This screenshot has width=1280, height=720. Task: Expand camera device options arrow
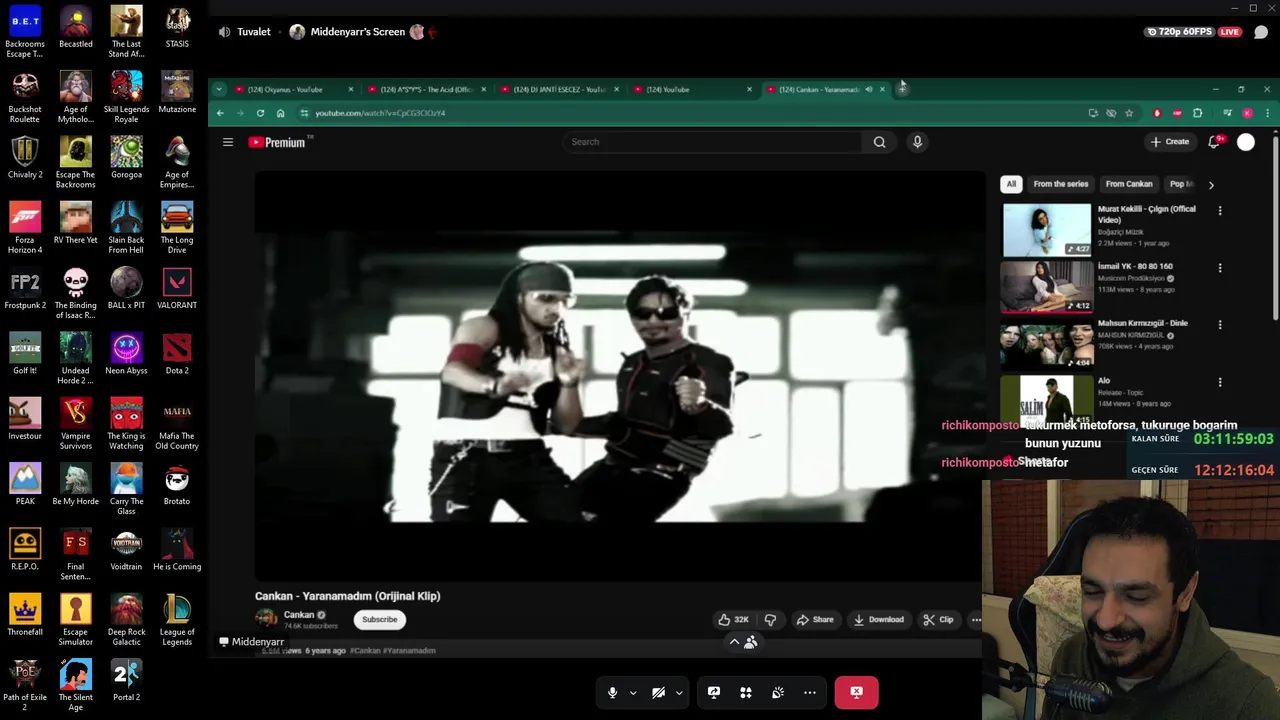[679, 693]
